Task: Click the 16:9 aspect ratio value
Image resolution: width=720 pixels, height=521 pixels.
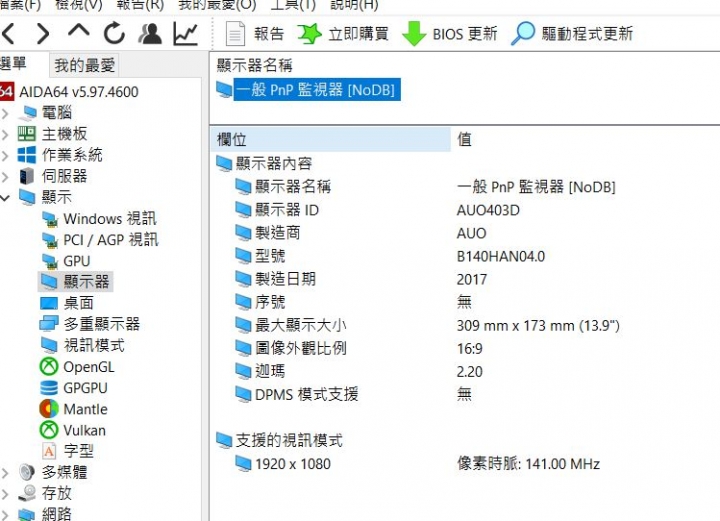Action: [x=469, y=349]
